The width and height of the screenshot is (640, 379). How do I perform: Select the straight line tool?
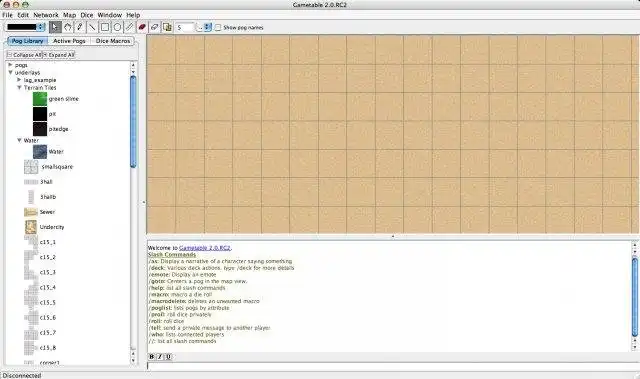(x=92, y=27)
